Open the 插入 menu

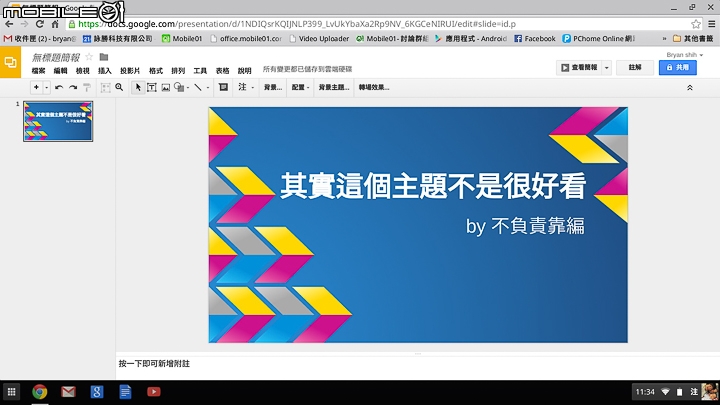pos(105,71)
